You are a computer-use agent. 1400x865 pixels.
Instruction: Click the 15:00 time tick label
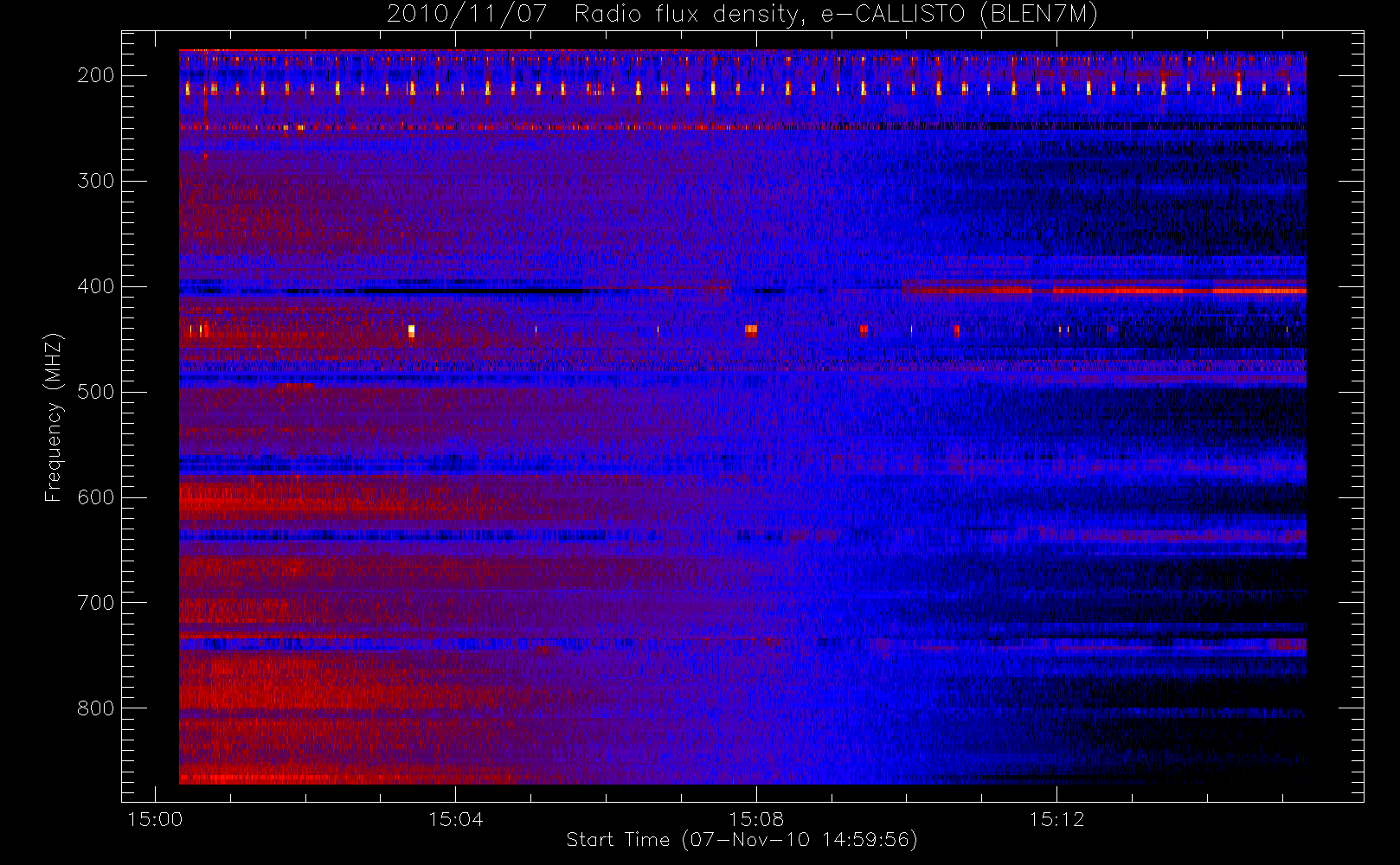point(155,819)
